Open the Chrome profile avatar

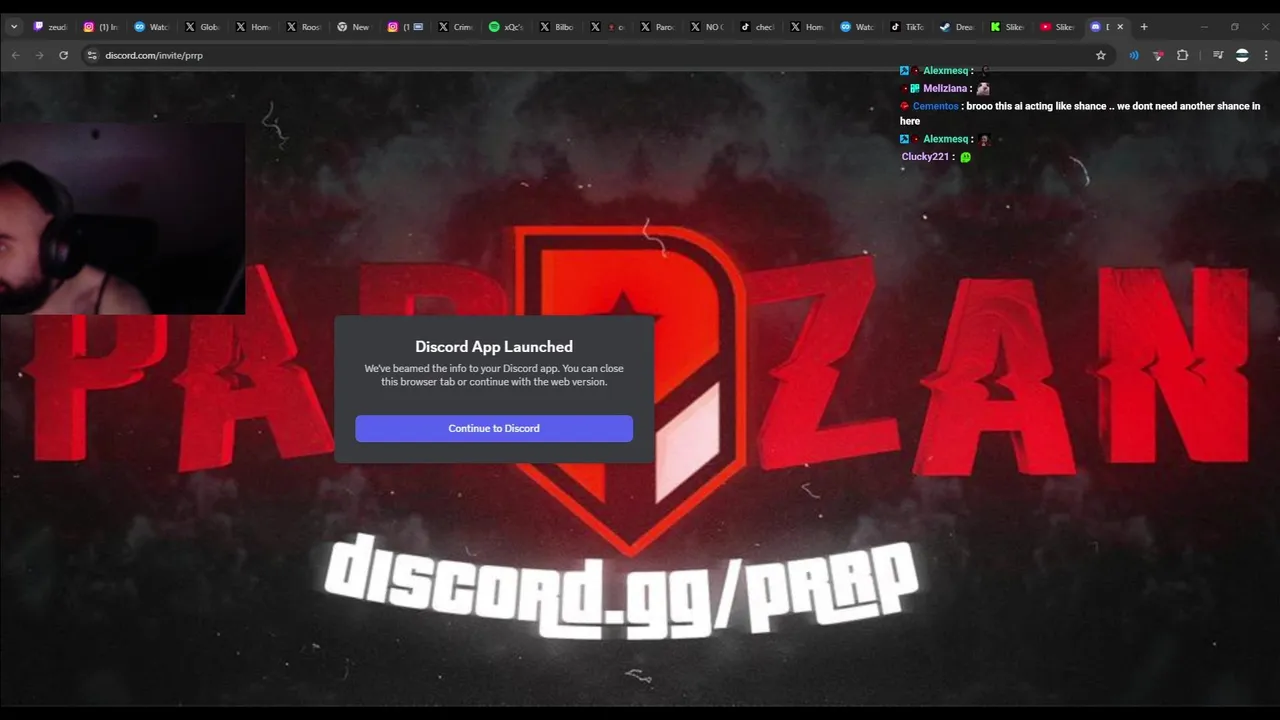[x=1242, y=55]
